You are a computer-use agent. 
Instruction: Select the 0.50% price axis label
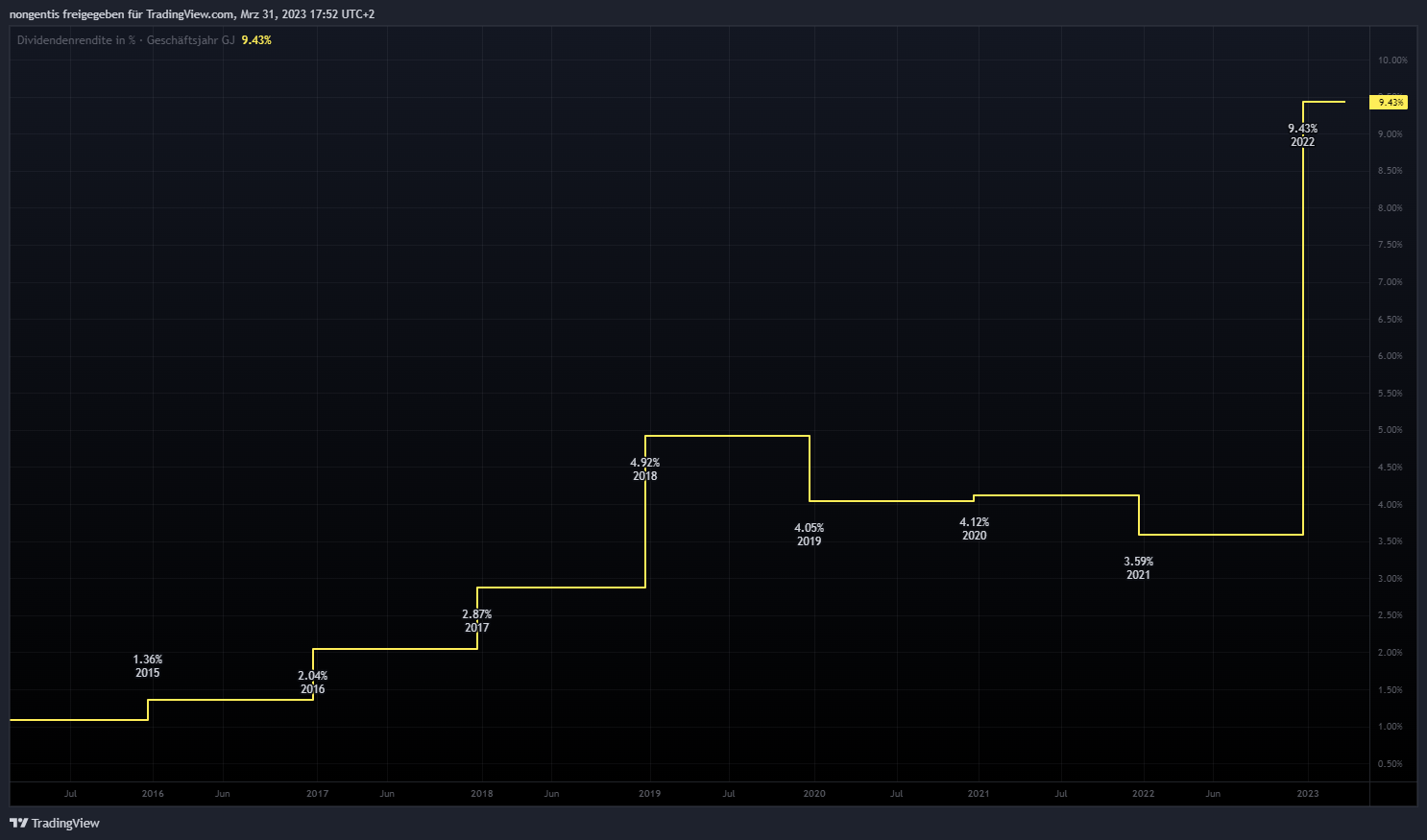click(1390, 764)
